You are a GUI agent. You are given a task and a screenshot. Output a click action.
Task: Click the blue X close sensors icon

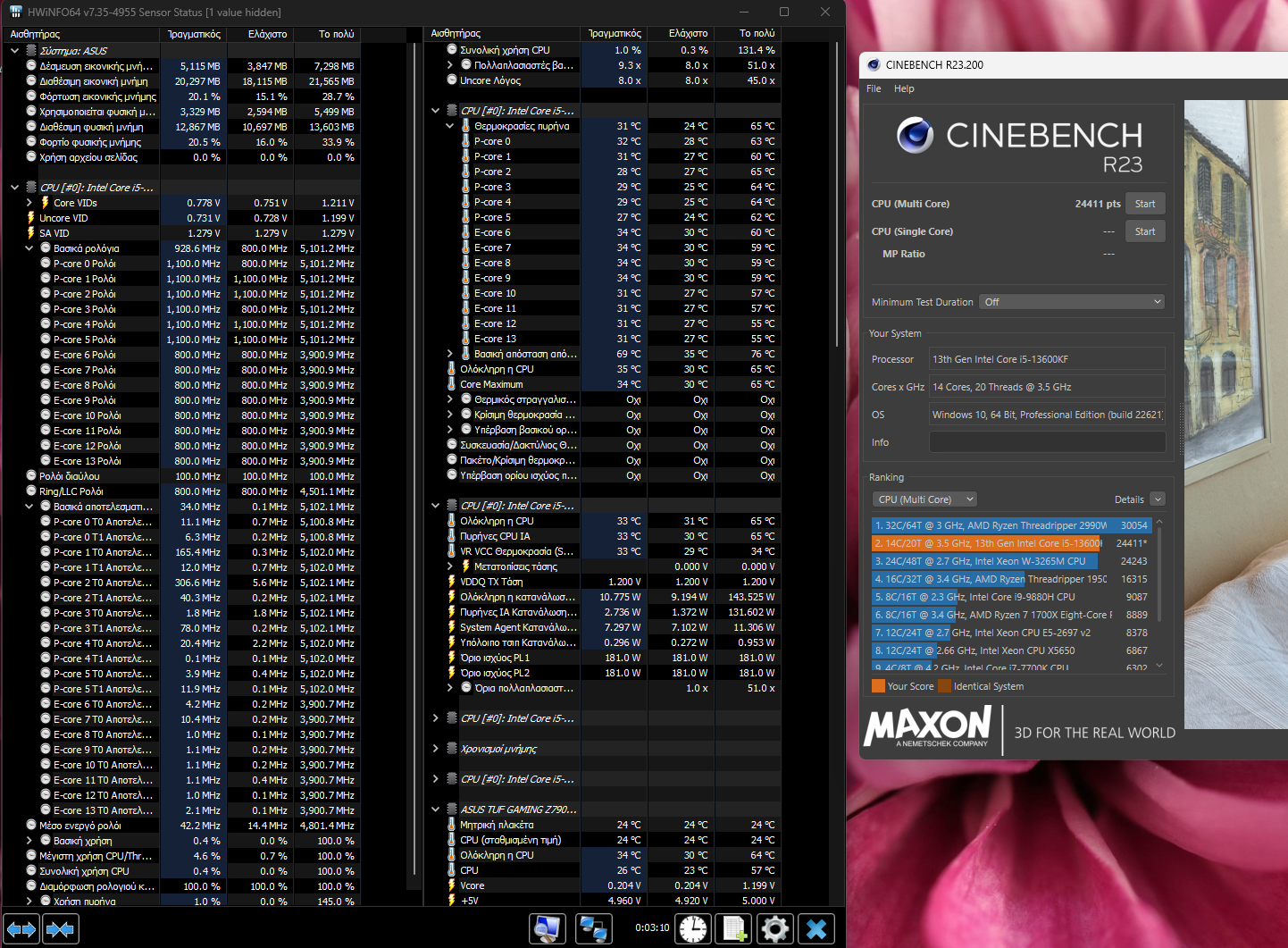[x=816, y=929]
